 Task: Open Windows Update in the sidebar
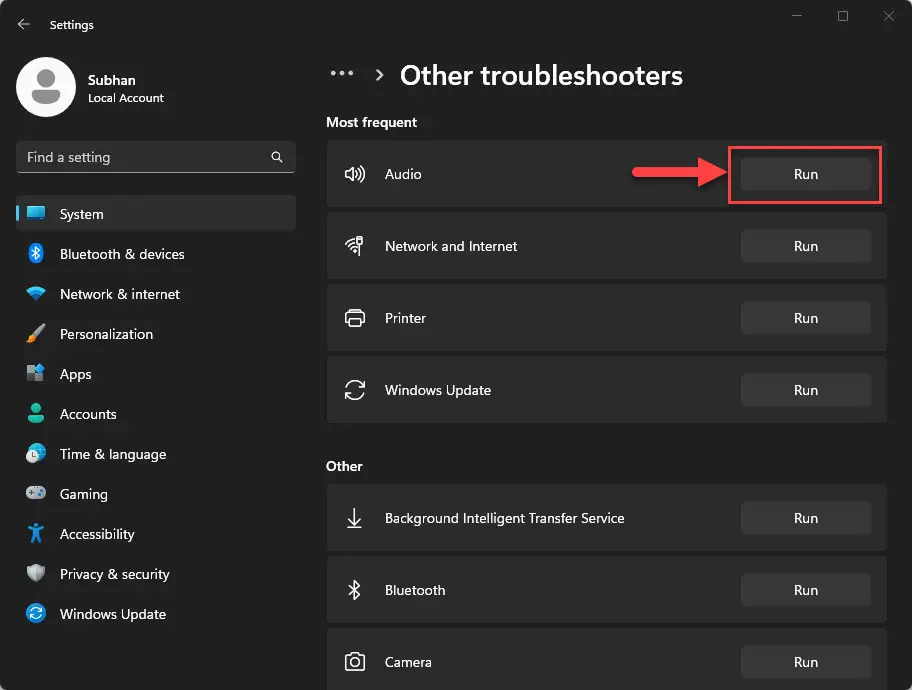156,614
